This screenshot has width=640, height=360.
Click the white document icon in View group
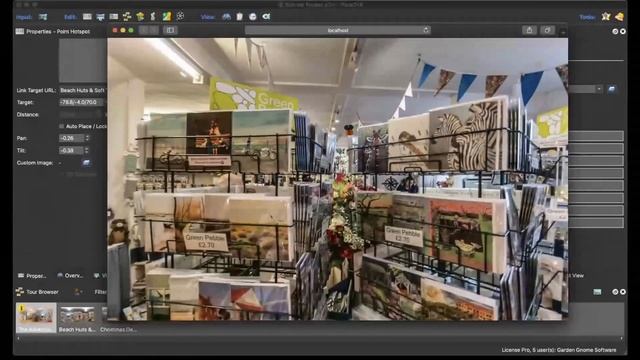click(x=240, y=17)
